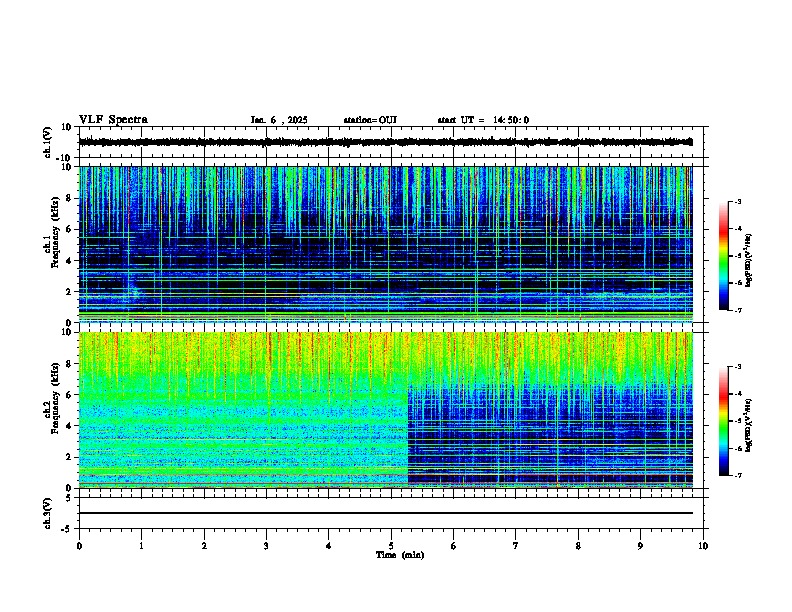Image resolution: width=792 pixels, height=612 pixels.
Task: Click the ch.3 flat voltage trace line
Action: tap(385, 513)
